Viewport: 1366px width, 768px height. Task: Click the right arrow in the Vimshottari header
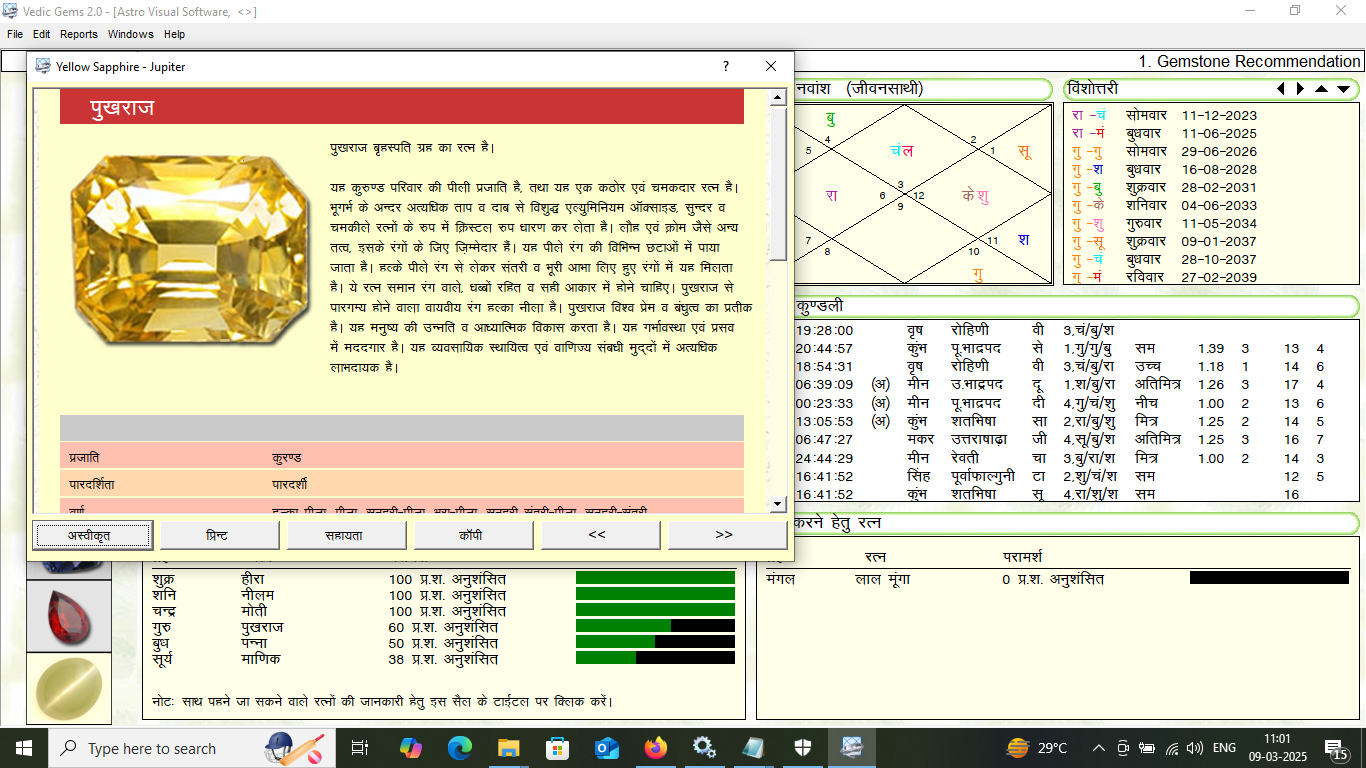tap(1300, 89)
